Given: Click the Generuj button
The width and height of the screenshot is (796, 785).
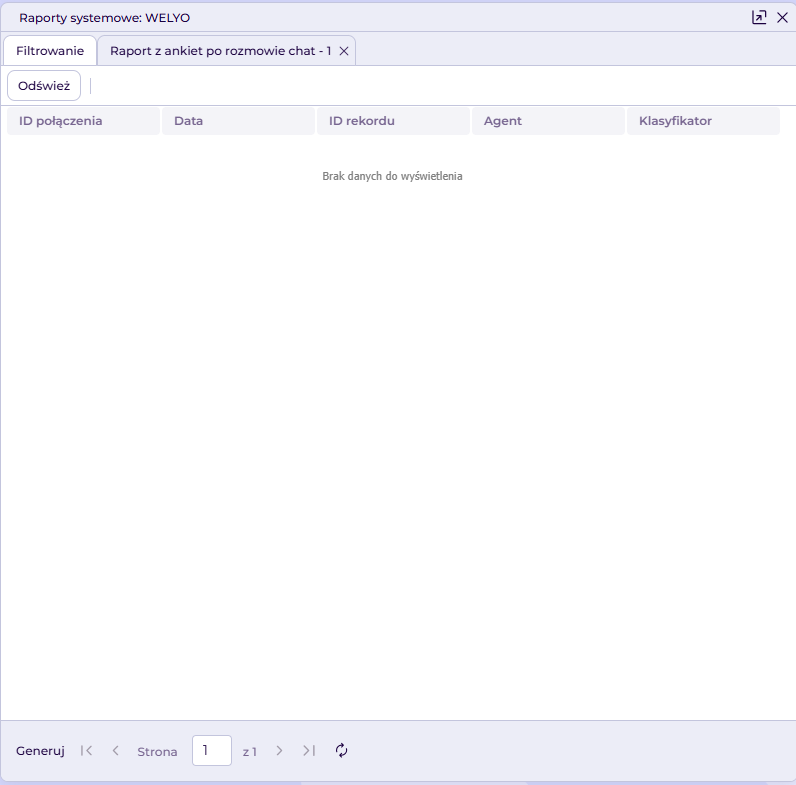Looking at the screenshot, I should [x=40, y=750].
